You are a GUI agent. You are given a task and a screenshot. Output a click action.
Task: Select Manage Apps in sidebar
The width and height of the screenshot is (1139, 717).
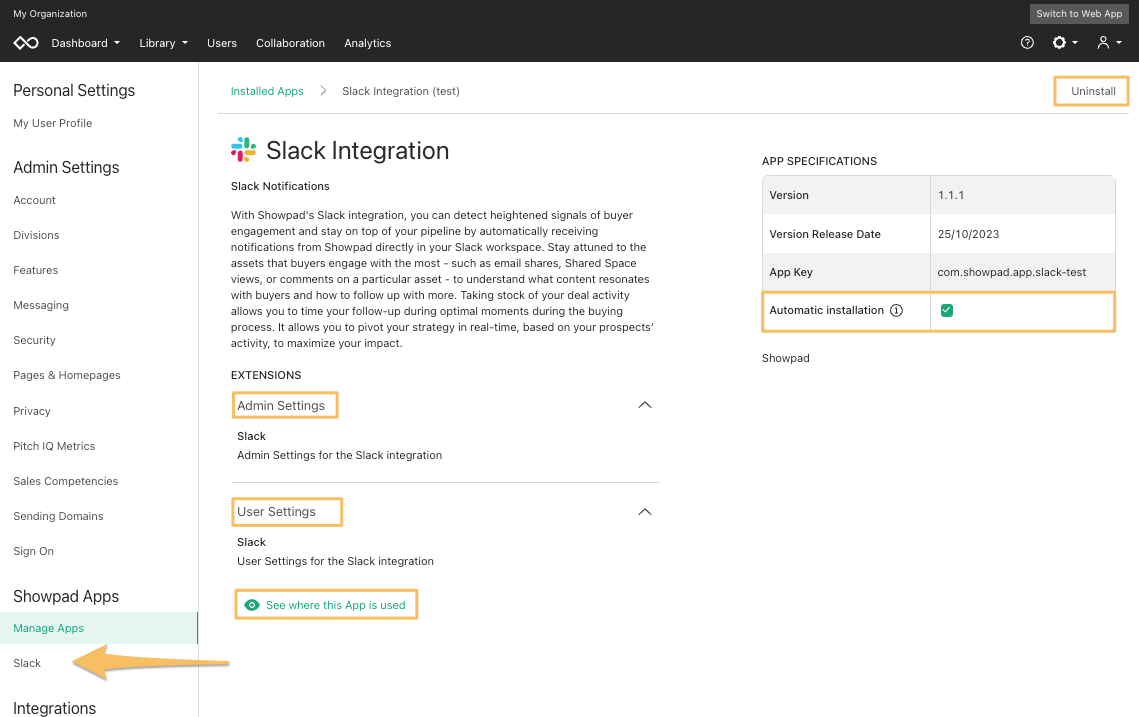[98, 628]
